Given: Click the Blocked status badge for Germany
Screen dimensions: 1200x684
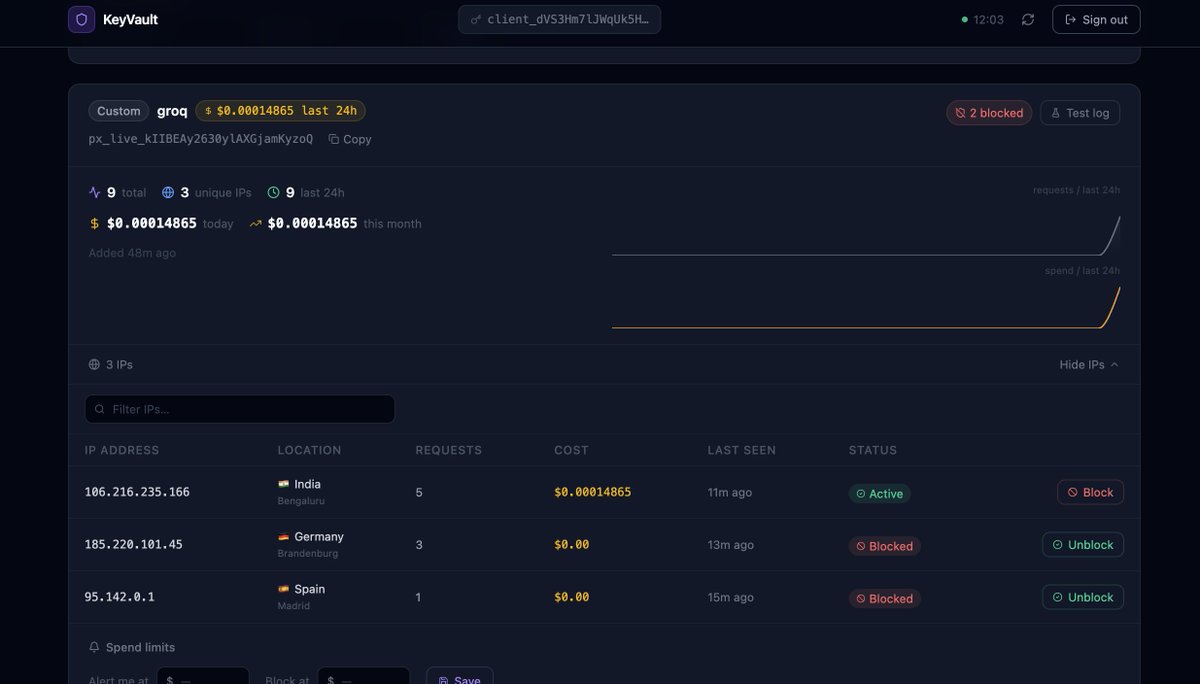Looking at the screenshot, I should [x=885, y=546].
